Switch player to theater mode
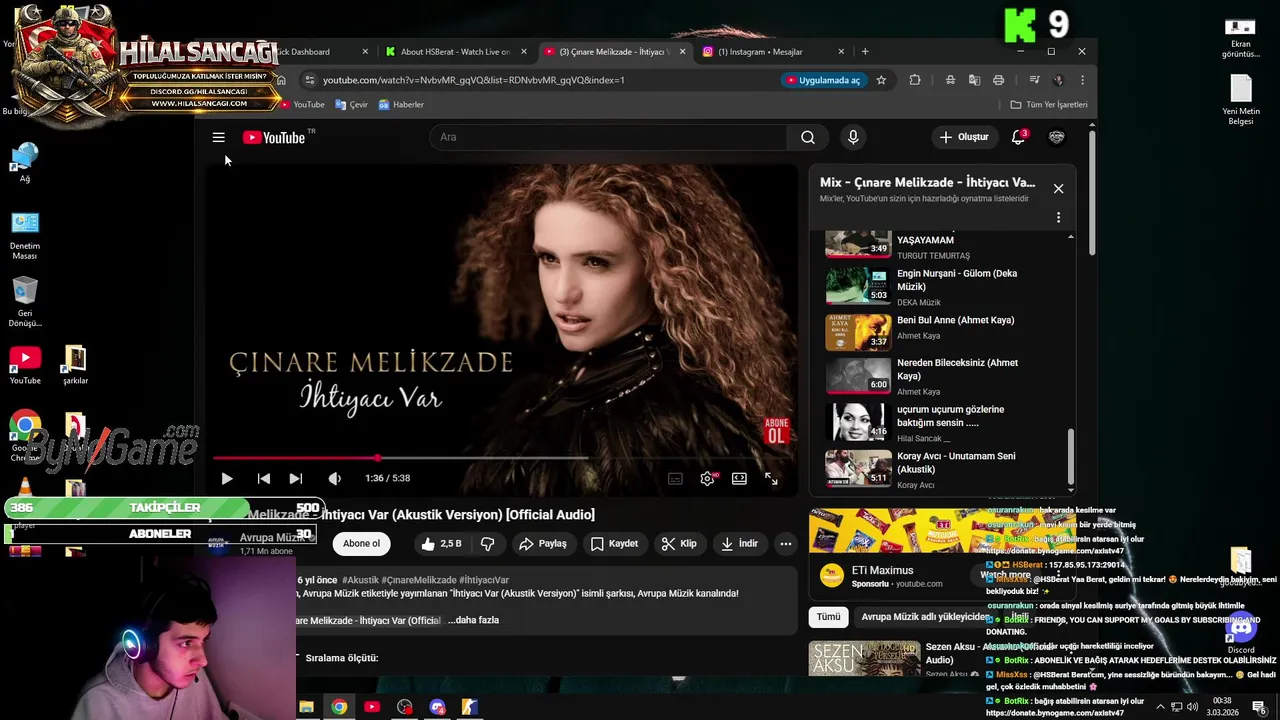 (x=739, y=478)
